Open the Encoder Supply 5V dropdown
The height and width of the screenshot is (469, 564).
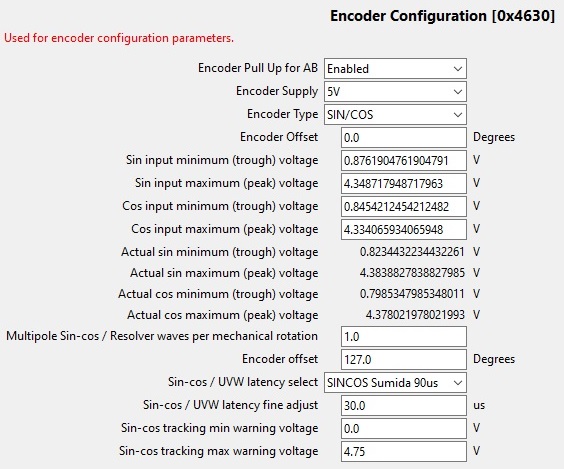click(395, 91)
